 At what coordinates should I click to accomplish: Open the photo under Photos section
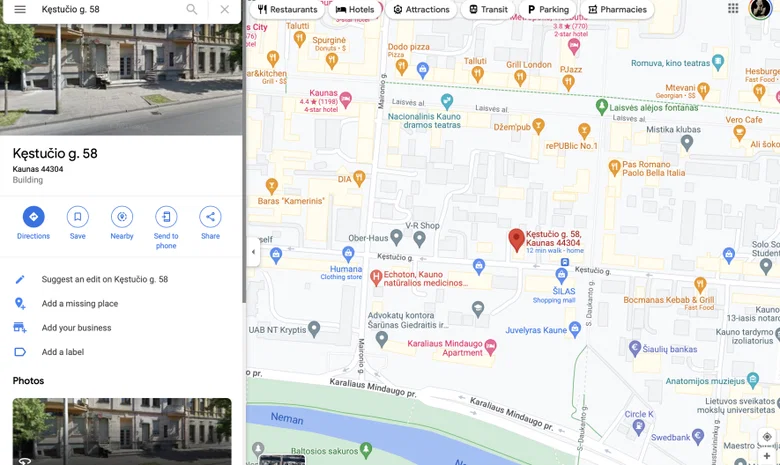point(122,431)
